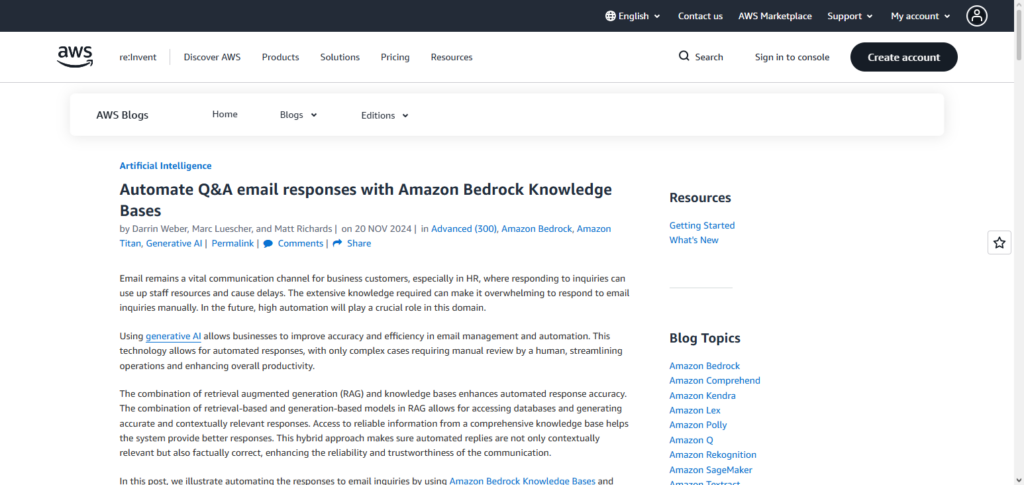This screenshot has width=1024, height=485.
Task: Click the Resources sidebar heading
Action: 700,198
